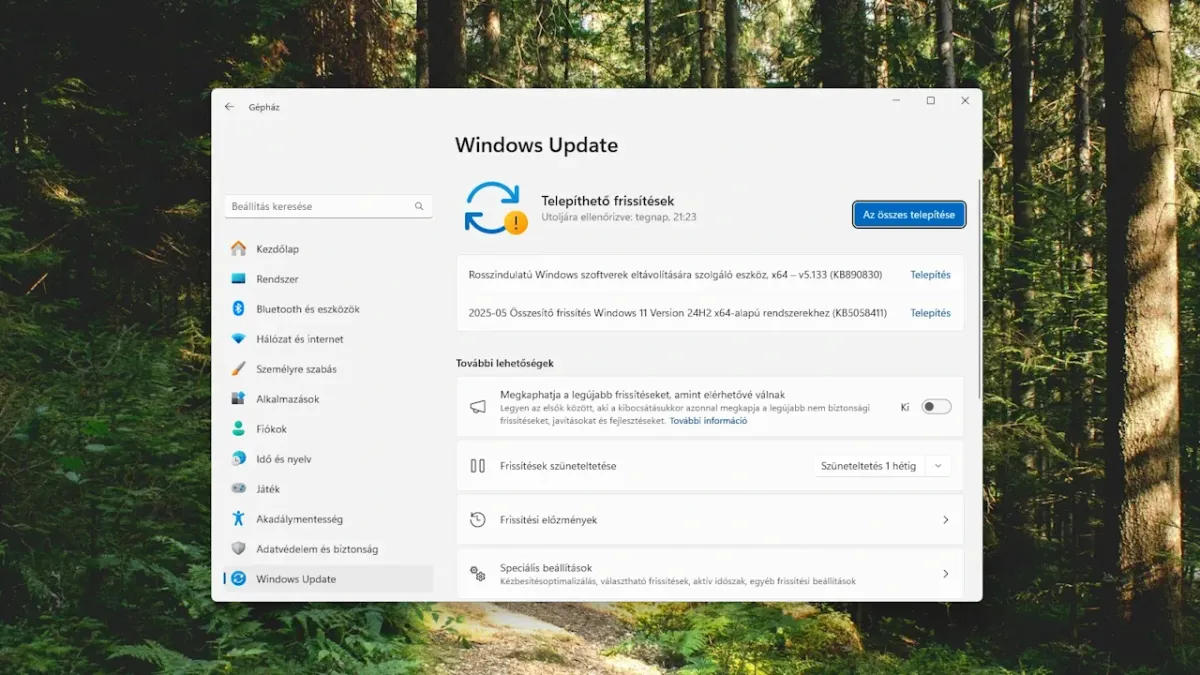Viewport: 1200px width, 675px height.
Task: Open Alkalmazások settings
Action: [x=328, y=399]
